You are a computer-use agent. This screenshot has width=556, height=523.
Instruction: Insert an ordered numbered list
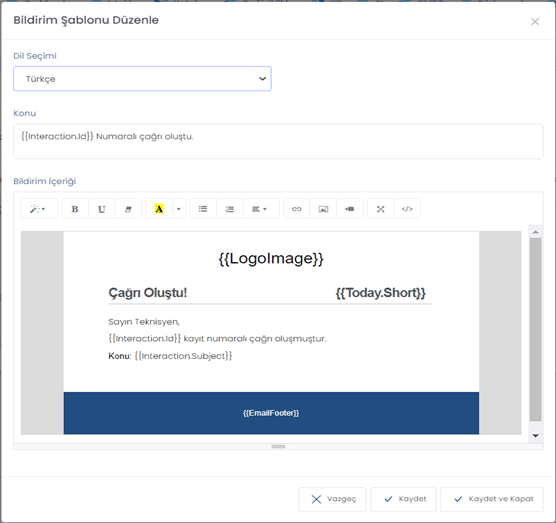229,209
